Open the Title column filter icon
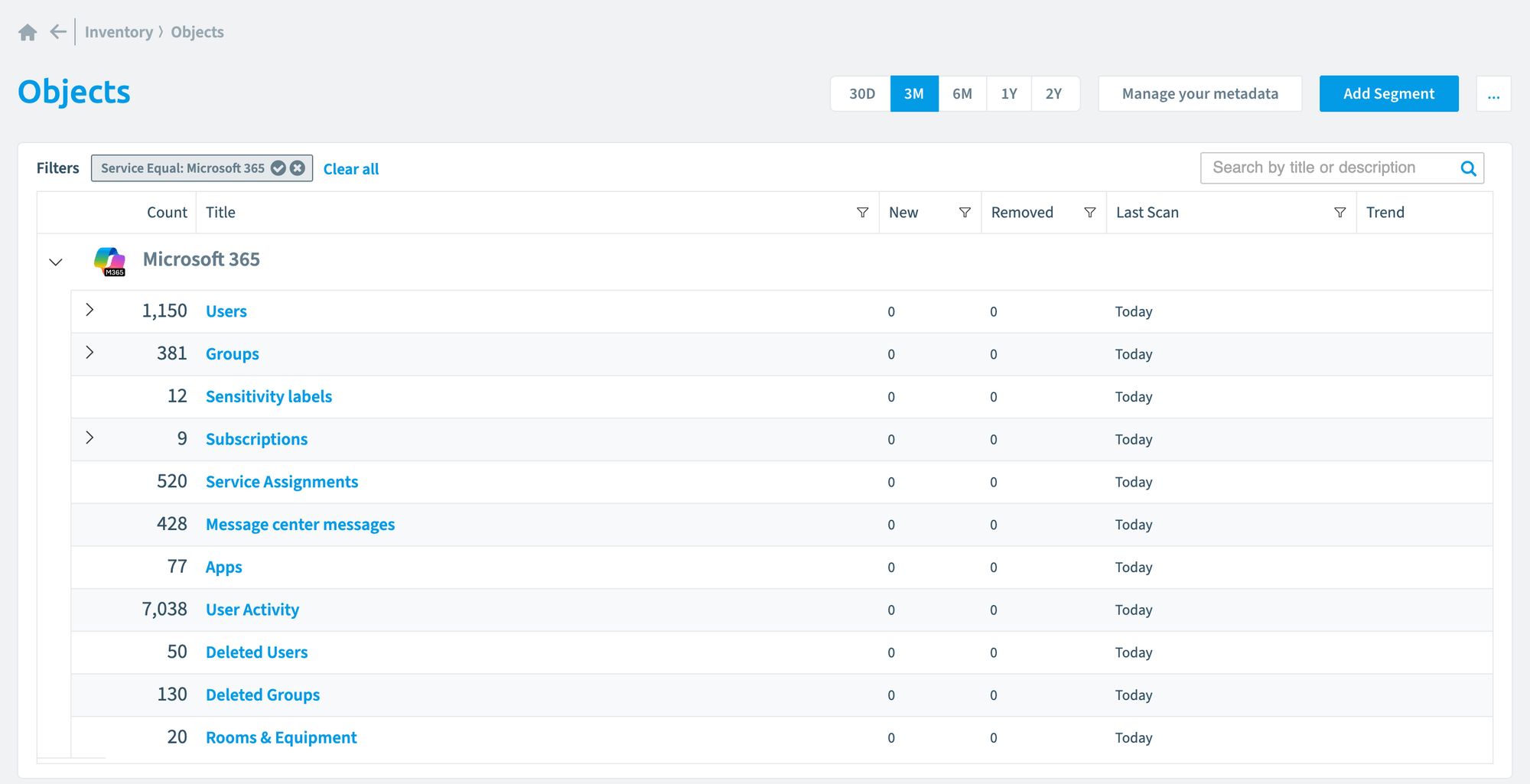 tap(862, 213)
